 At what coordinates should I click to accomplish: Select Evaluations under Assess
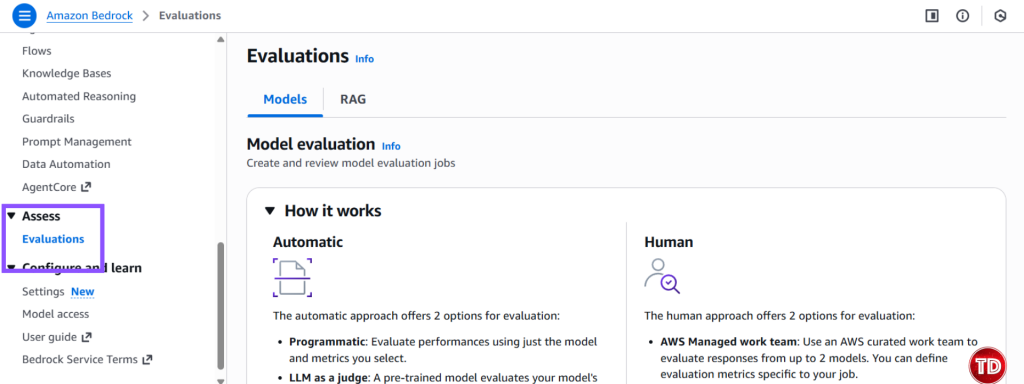click(53, 239)
